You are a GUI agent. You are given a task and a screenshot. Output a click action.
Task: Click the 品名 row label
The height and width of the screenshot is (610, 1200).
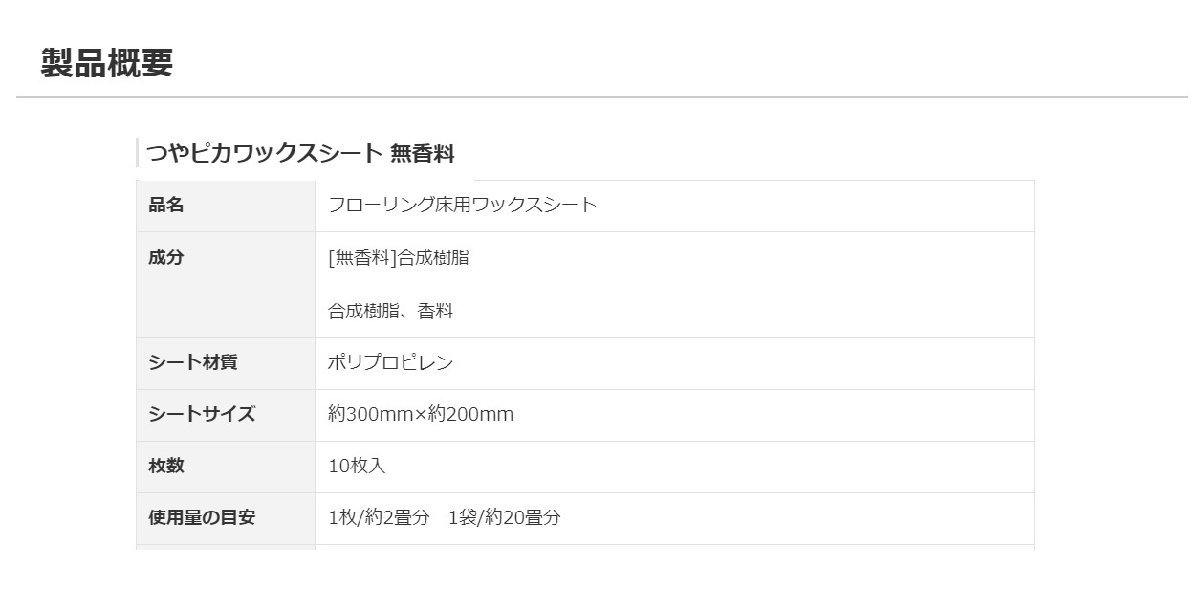[x=166, y=205]
